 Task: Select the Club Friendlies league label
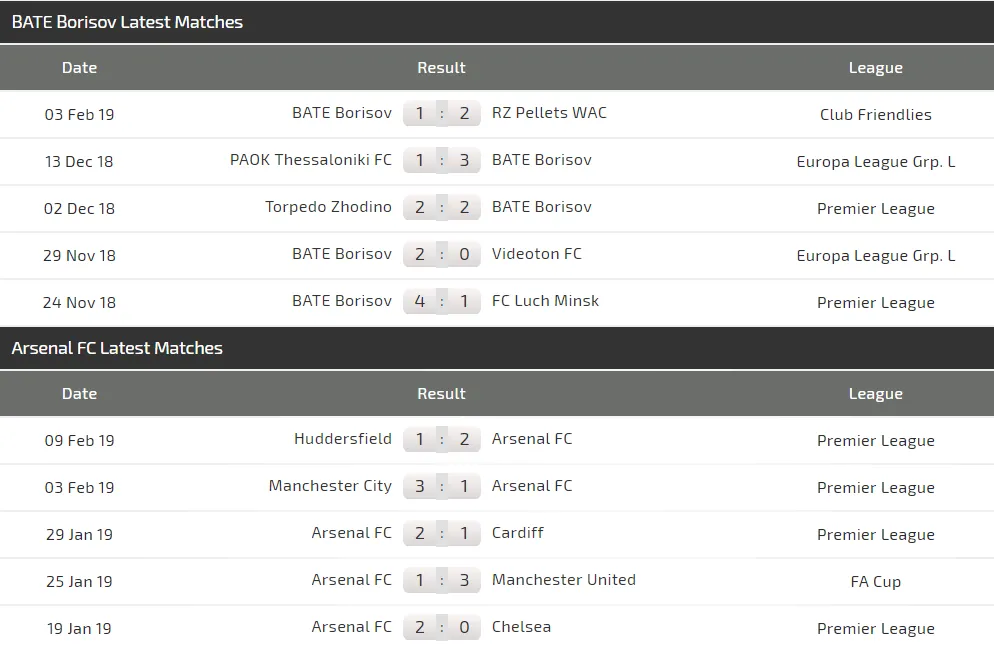[x=875, y=114]
